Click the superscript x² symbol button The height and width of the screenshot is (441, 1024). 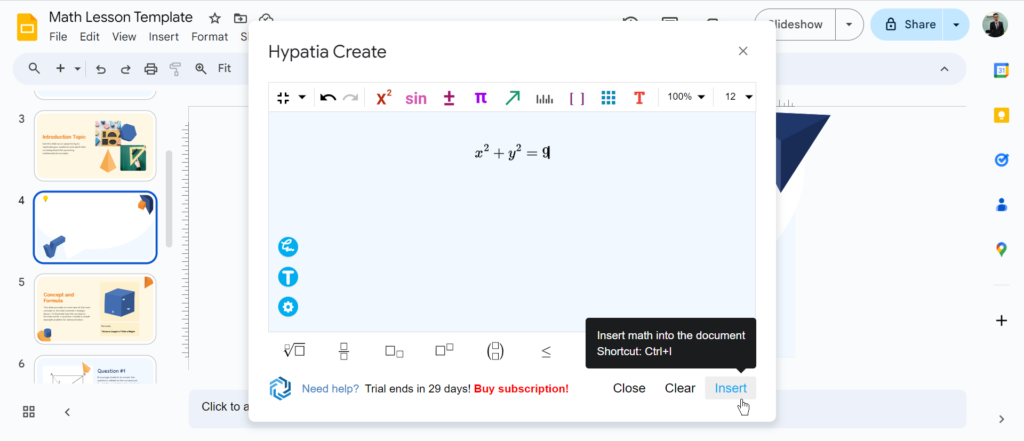point(383,97)
